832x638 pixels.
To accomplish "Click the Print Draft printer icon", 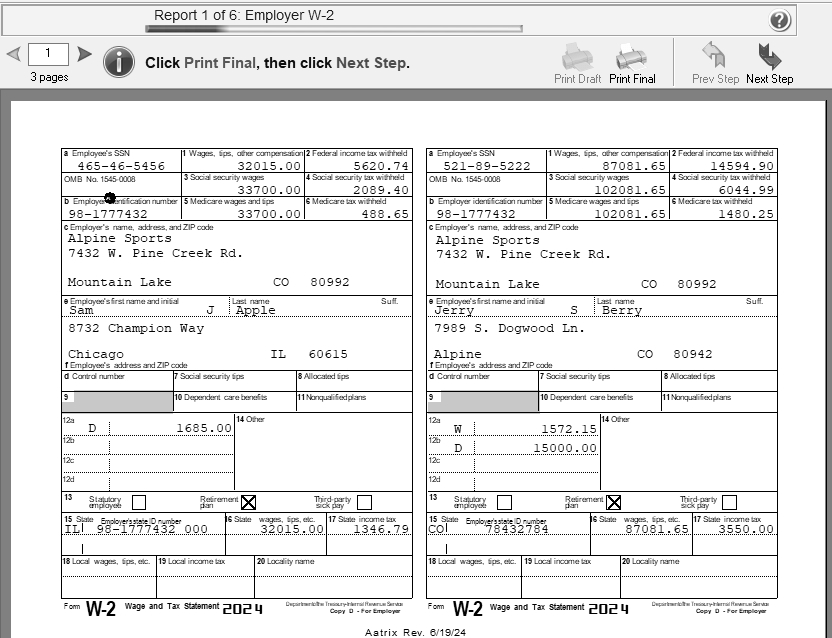I will [x=577, y=57].
